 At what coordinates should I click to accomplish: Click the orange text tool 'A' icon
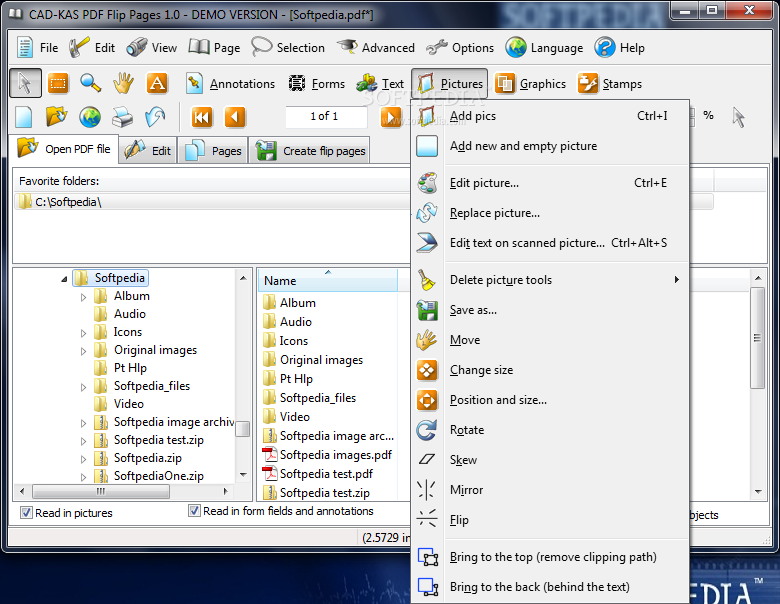point(157,83)
